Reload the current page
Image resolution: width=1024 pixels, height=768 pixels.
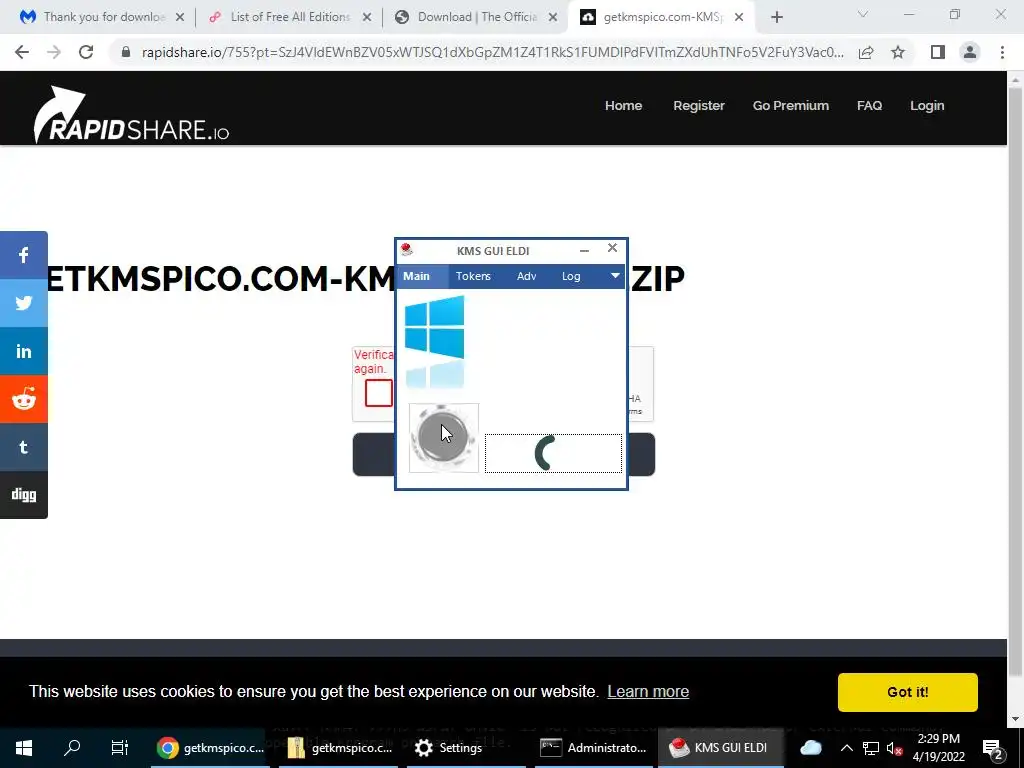click(86, 52)
